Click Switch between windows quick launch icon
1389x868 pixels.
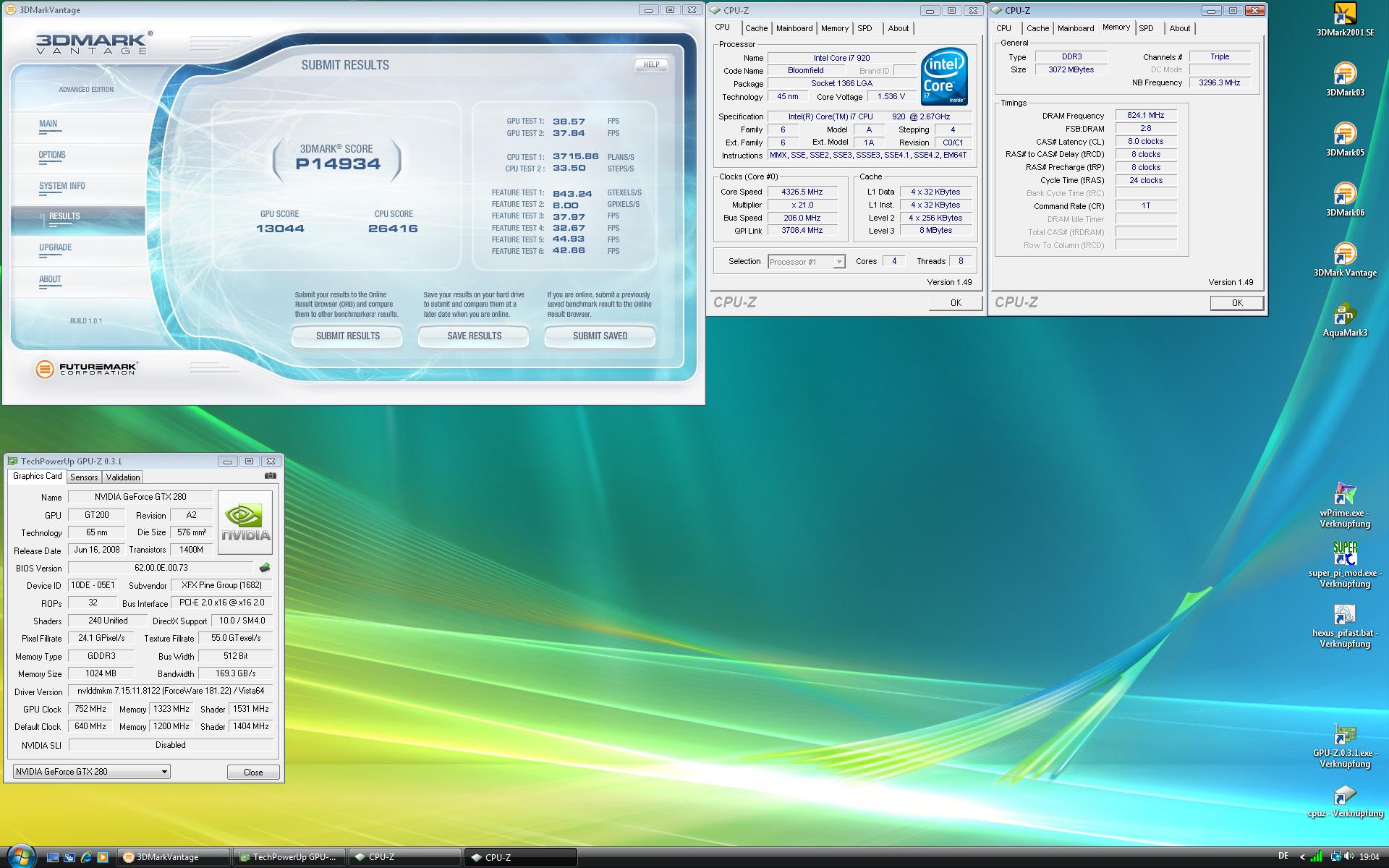pyautogui.click(x=69, y=857)
